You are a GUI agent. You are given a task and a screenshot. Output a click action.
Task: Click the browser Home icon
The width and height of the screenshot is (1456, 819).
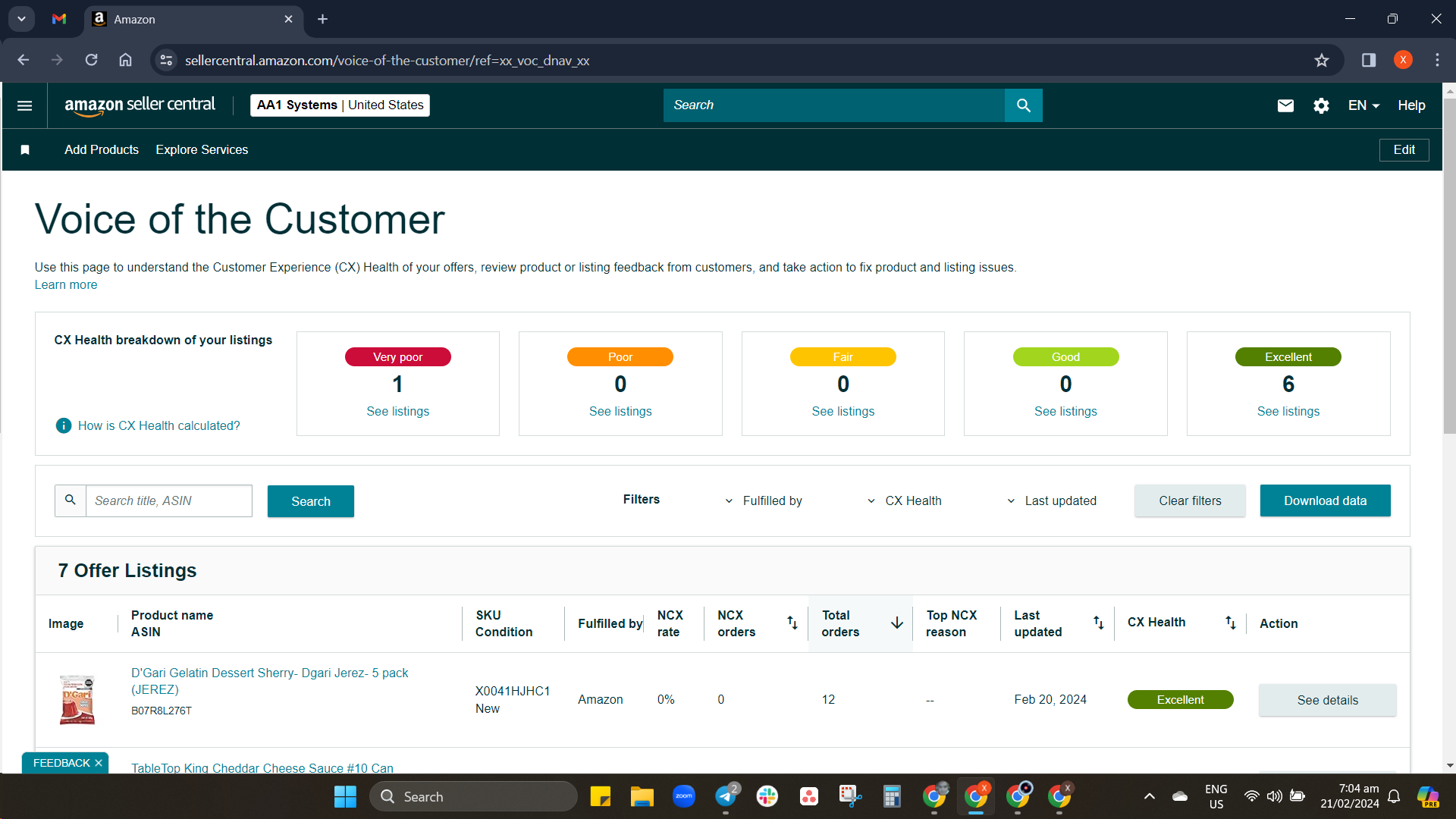[125, 60]
